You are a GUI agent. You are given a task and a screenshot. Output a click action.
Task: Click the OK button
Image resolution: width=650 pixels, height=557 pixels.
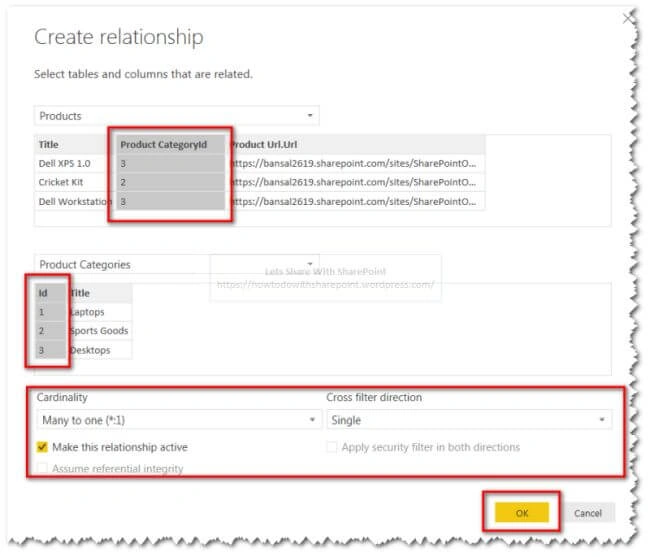point(522,513)
